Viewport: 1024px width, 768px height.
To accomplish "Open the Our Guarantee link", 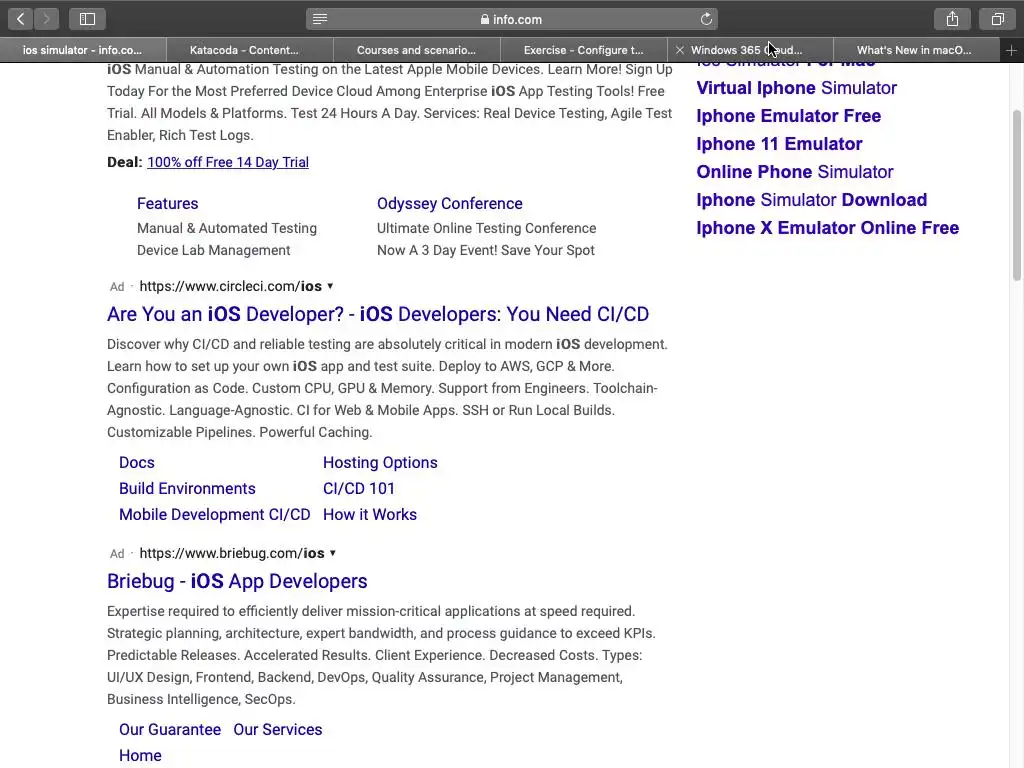I will point(170,729).
